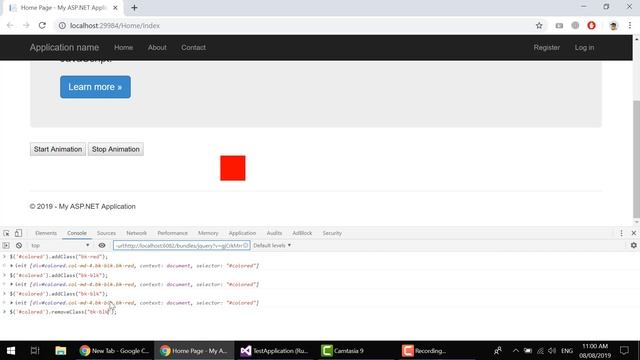Click the user profile avatar in Chrome toolbar
The height and width of the screenshot is (360, 640).
(x=613, y=25)
